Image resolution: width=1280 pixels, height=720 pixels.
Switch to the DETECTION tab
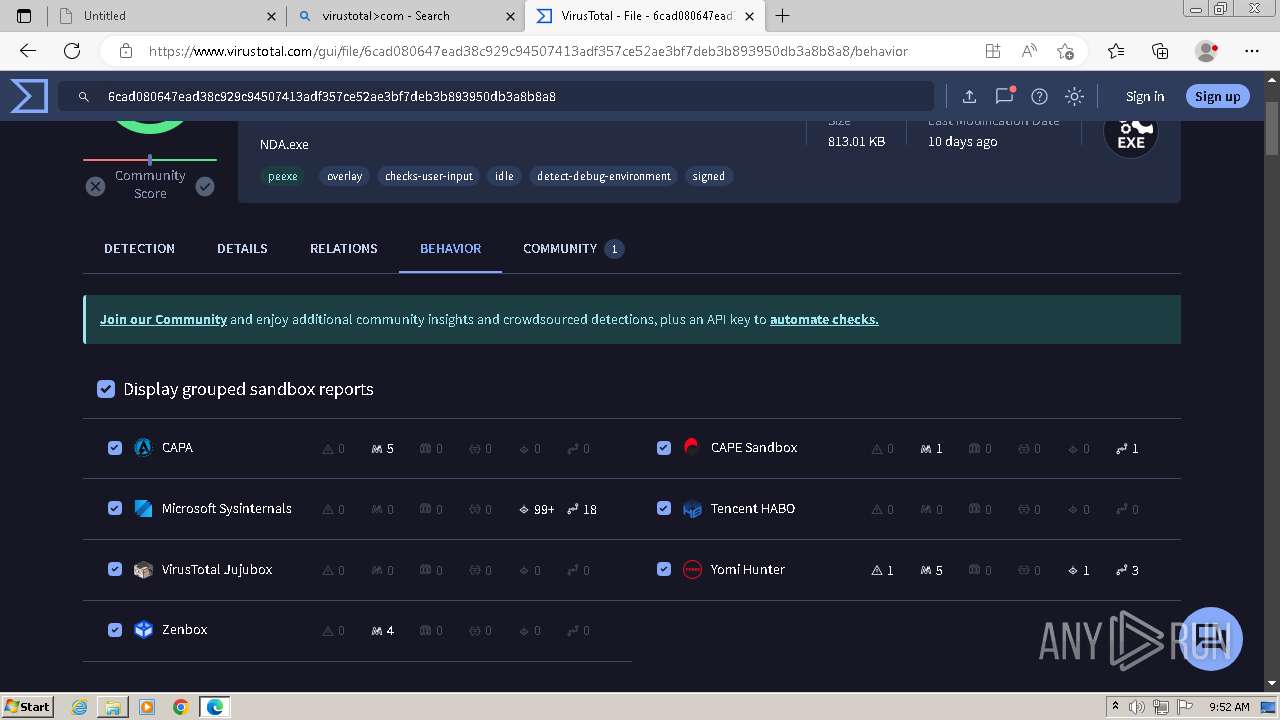point(139,248)
